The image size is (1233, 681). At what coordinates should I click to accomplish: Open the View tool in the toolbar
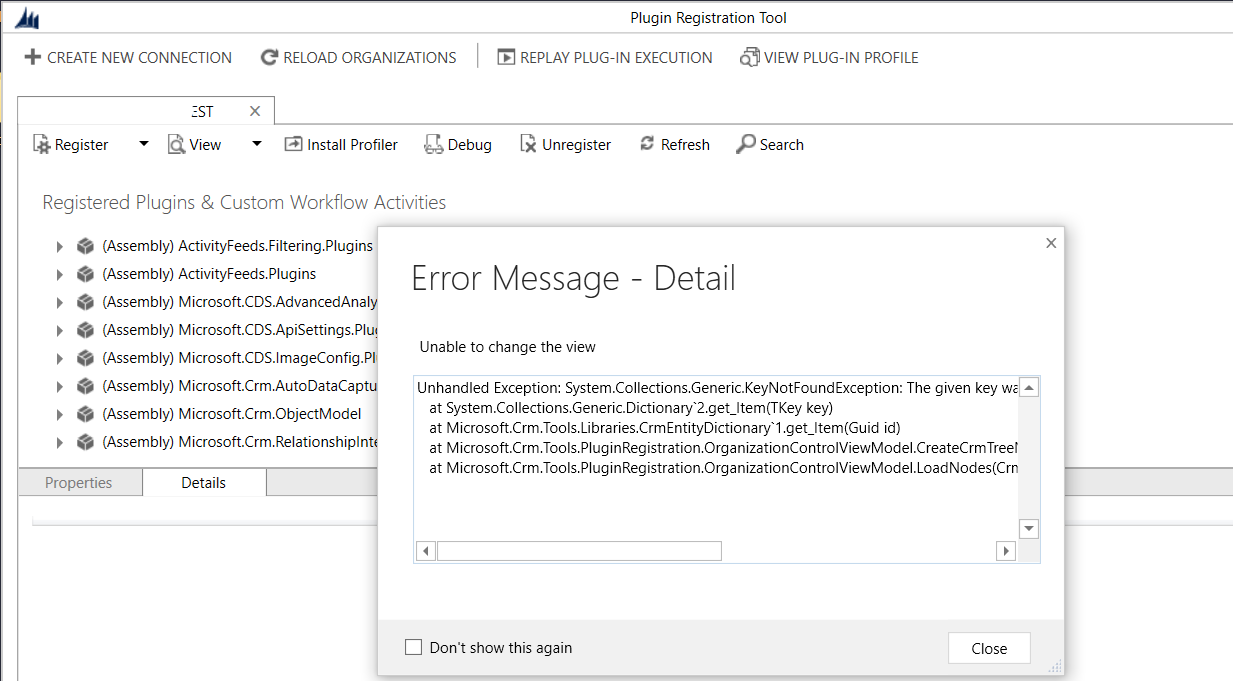[194, 144]
